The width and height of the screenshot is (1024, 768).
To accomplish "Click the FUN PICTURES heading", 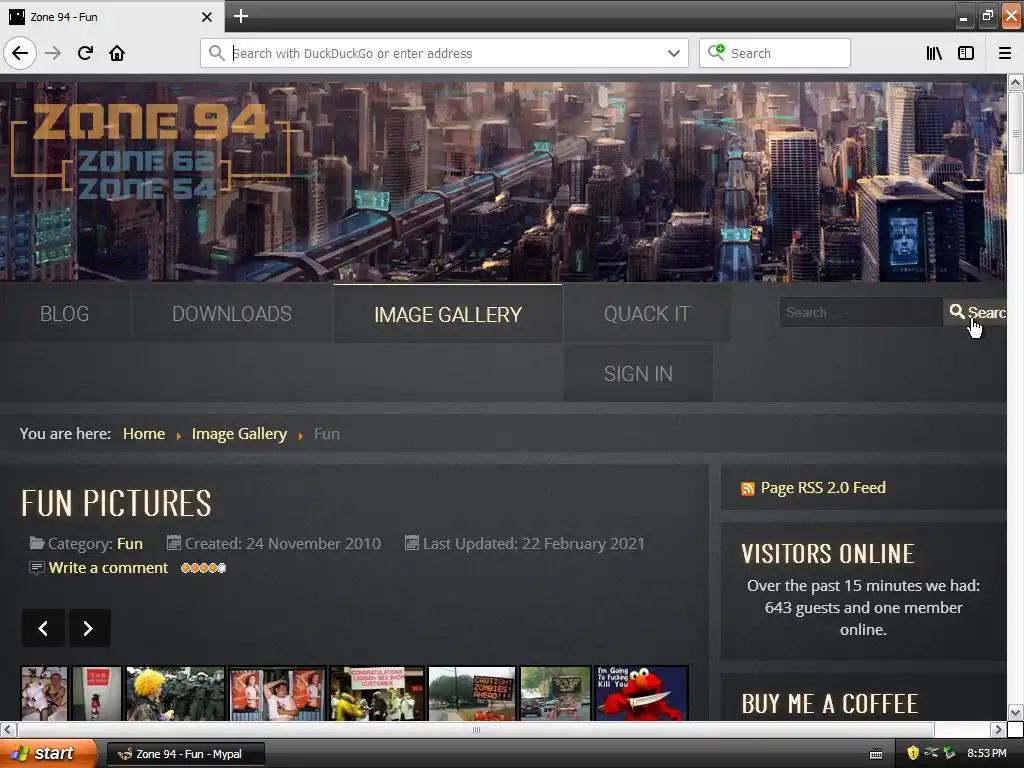I will pyautogui.click(x=116, y=503).
